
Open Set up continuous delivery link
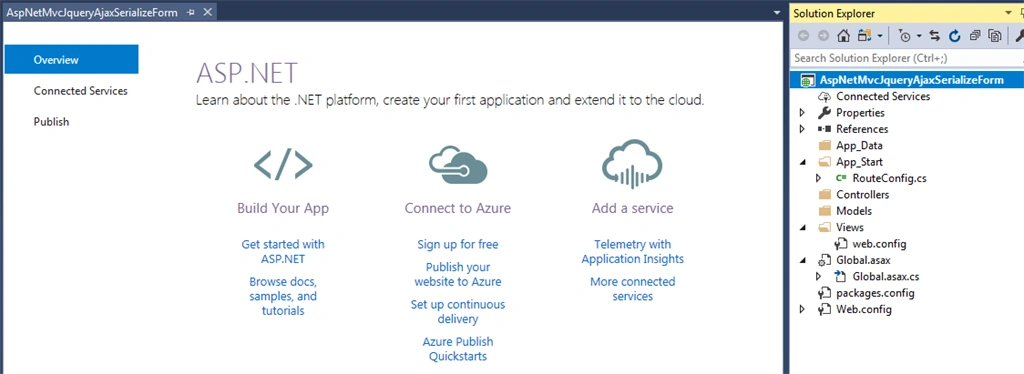(x=458, y=311)
